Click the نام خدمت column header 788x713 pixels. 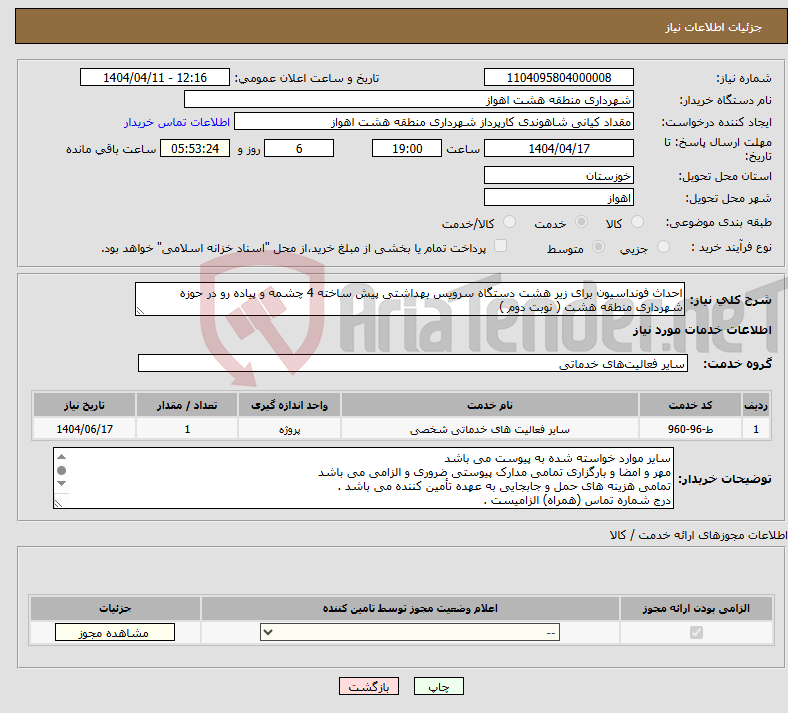490,405
